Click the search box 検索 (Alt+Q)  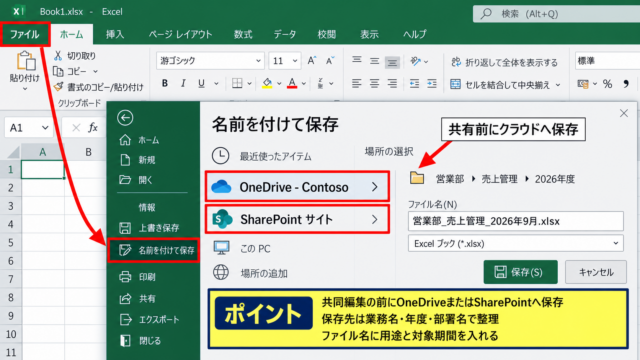556,14
